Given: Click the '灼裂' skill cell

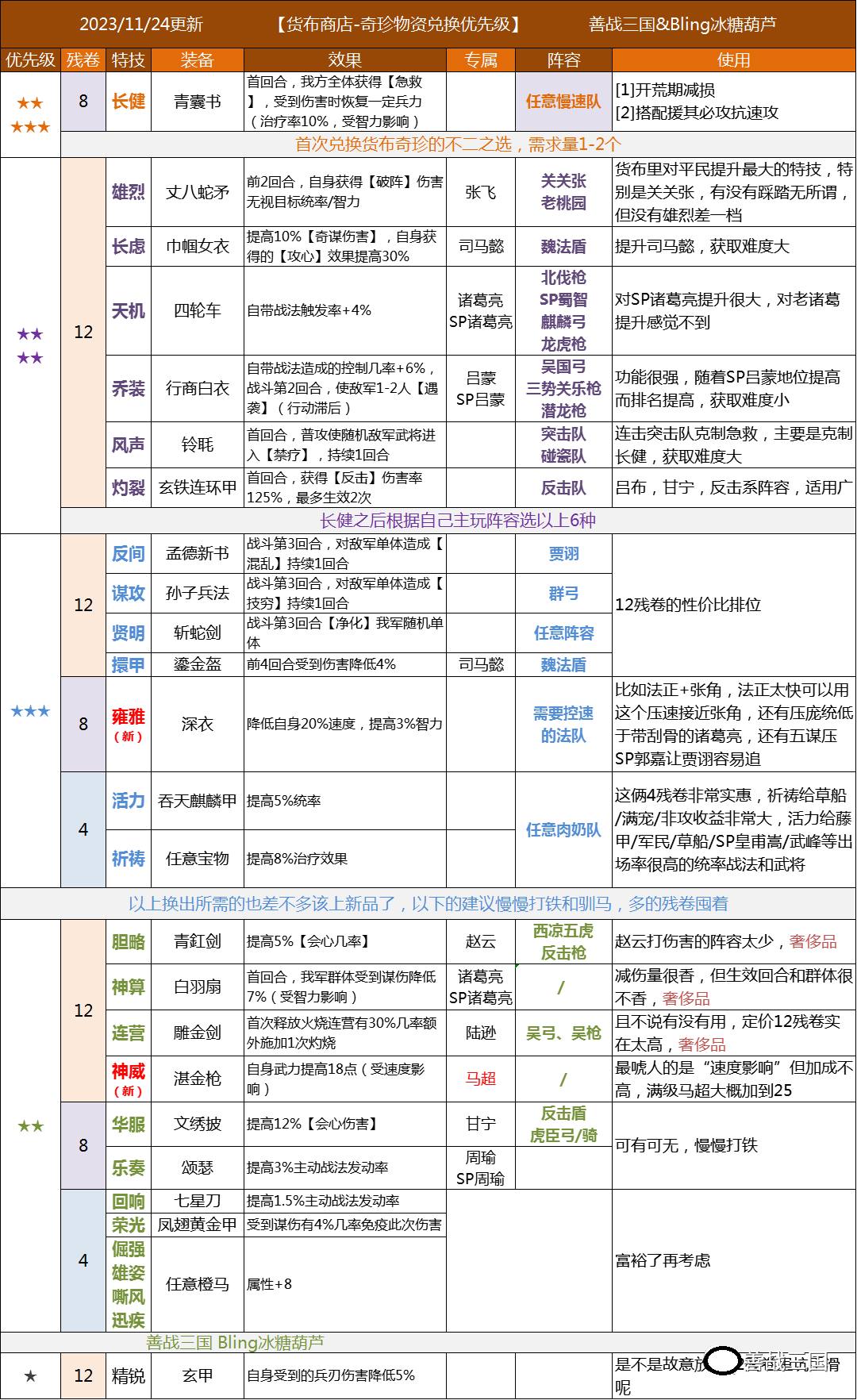Looking at the screenshot, I should tap(129, 488).
